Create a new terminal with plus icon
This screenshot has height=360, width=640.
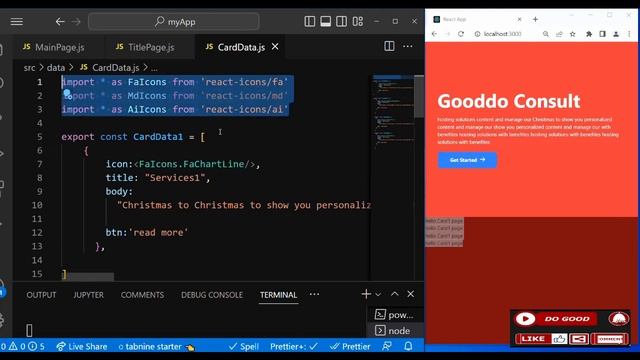click(x=366, y=294)
